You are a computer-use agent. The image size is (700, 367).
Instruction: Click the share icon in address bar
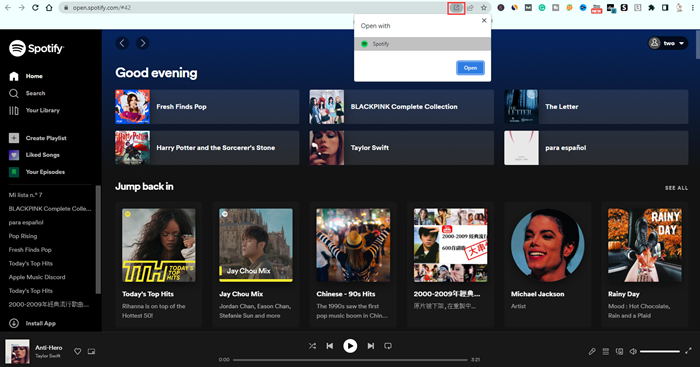470,8
